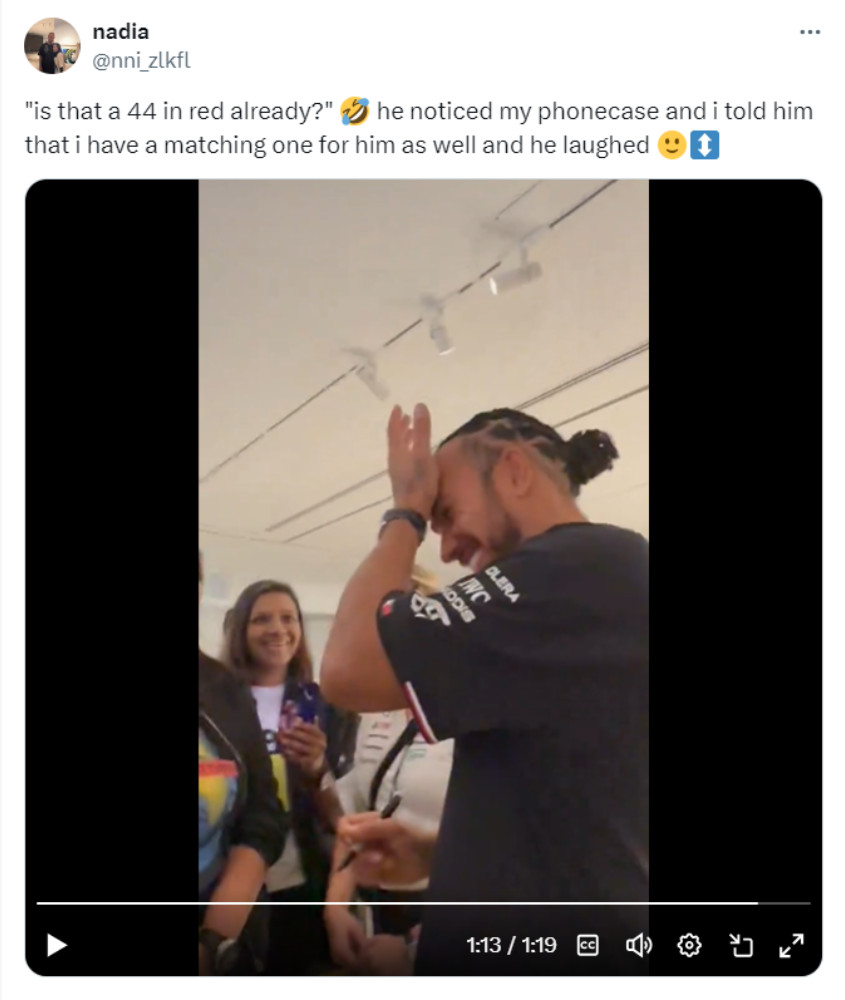Click the right black video letterbox area

click(735, 542)
